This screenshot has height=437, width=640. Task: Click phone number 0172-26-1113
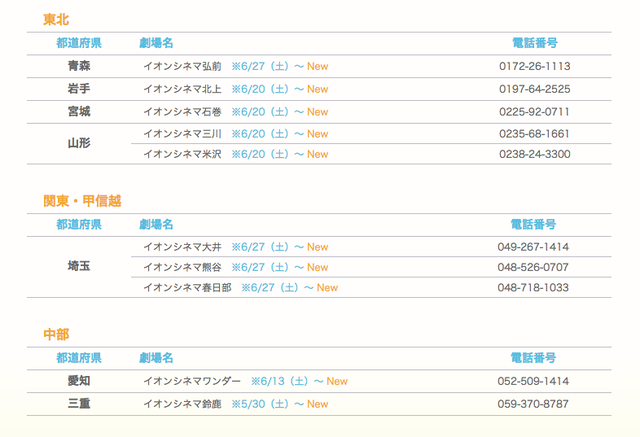(535, 66)
